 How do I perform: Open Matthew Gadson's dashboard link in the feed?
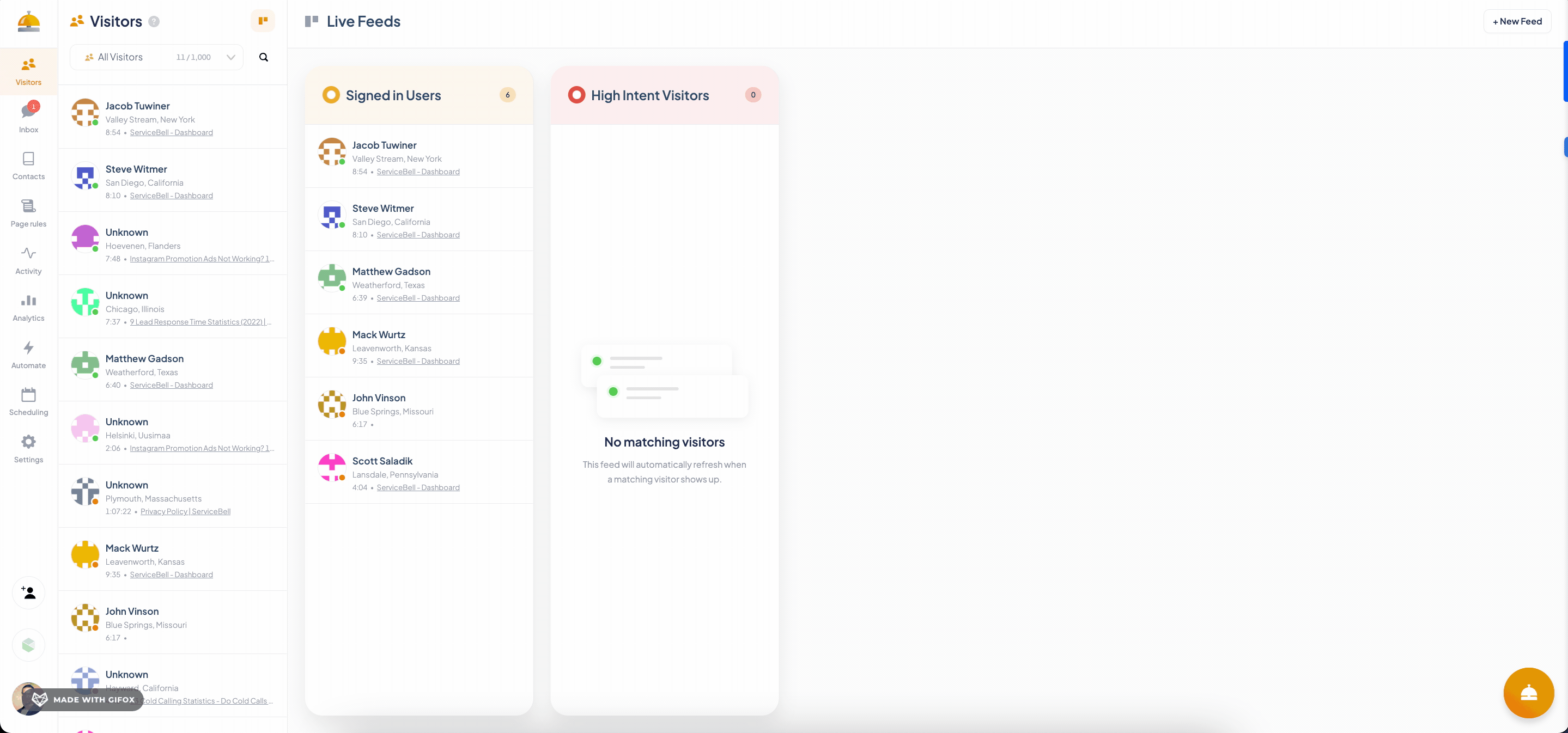[418, 298]
